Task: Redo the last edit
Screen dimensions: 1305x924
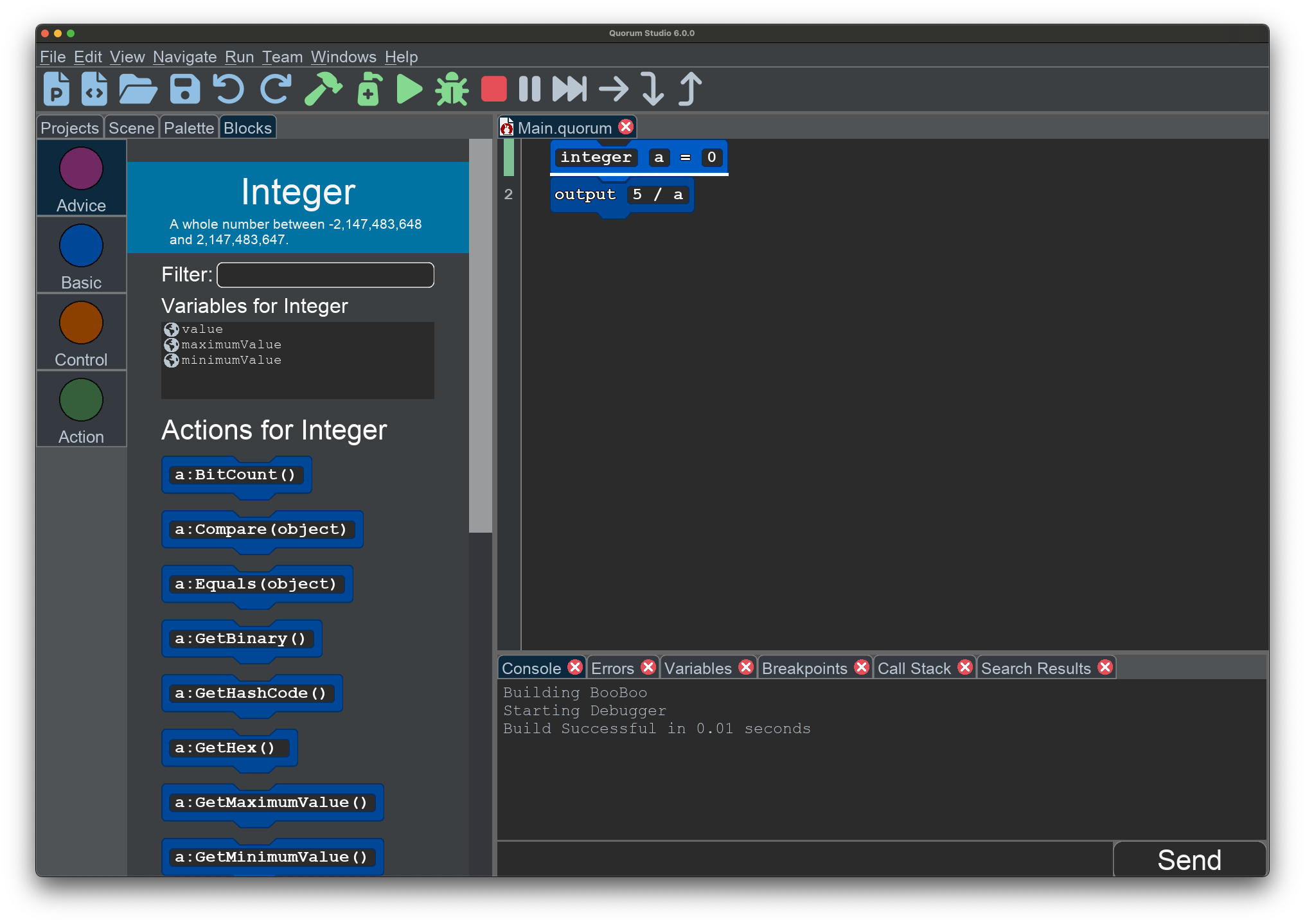Action: coord(276,89)
